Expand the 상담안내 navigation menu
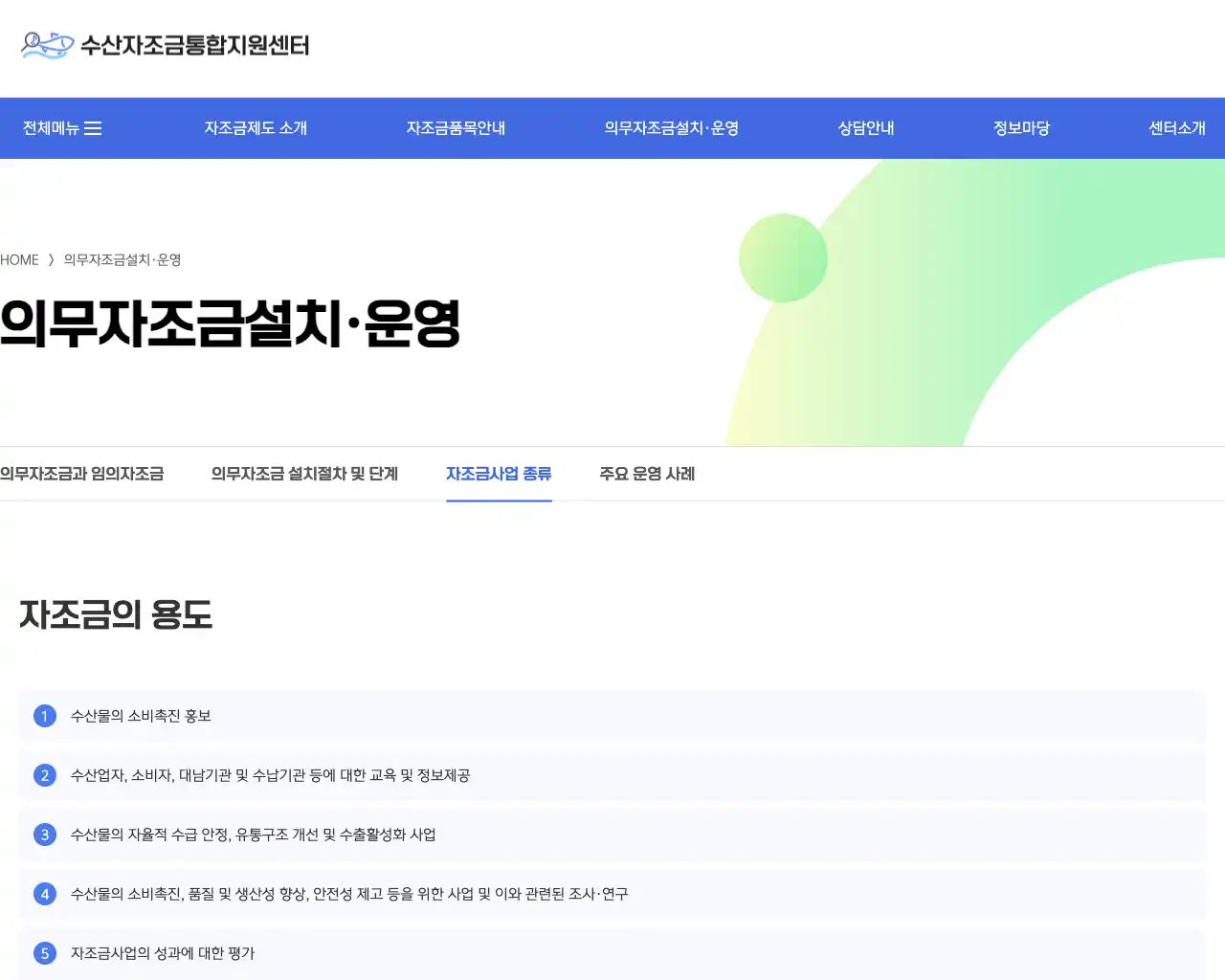Screen dimensions: 1225x980 (x=864, y=127)
